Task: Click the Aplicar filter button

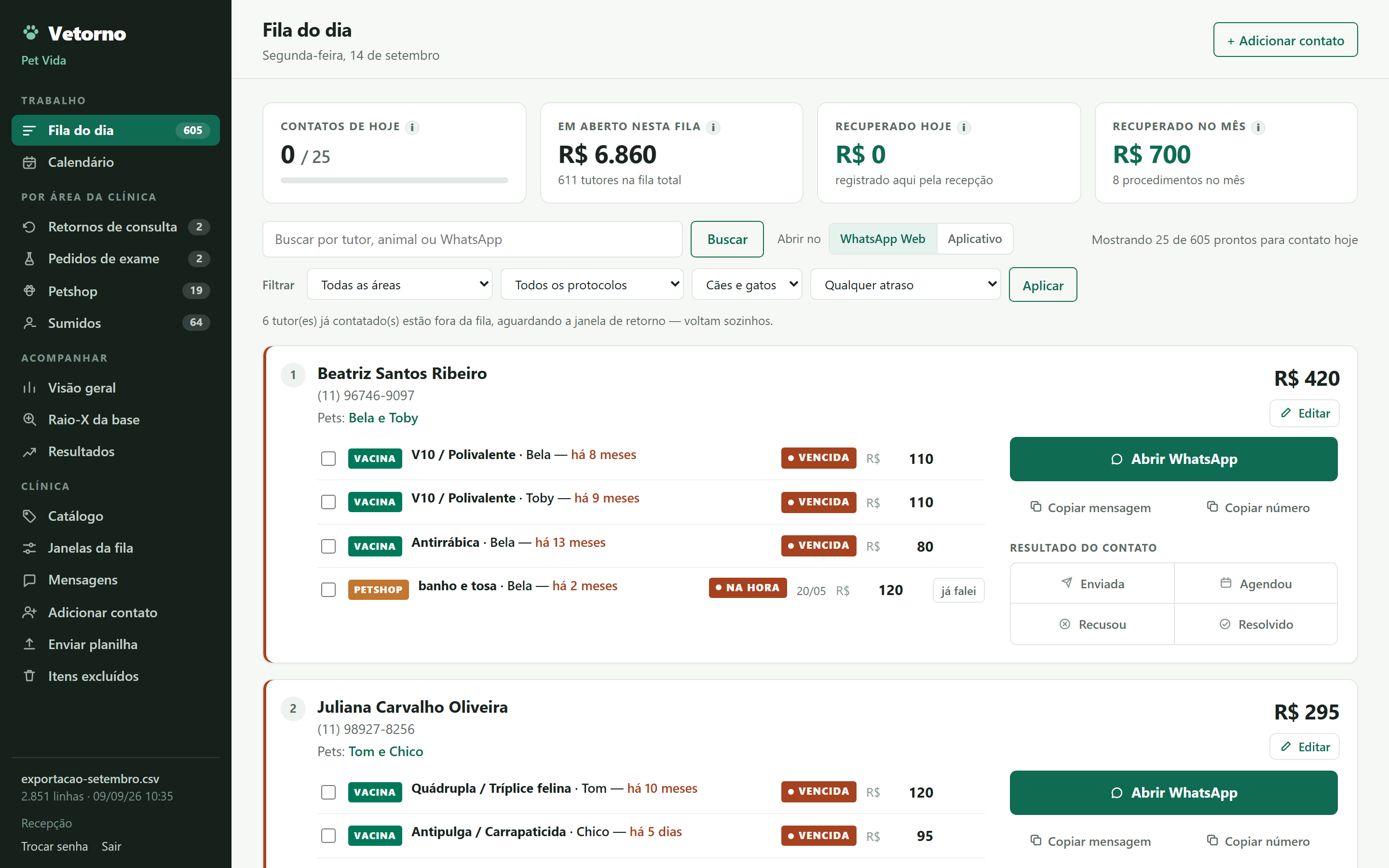Action: pyautogui.click(x=1042, y=285)
